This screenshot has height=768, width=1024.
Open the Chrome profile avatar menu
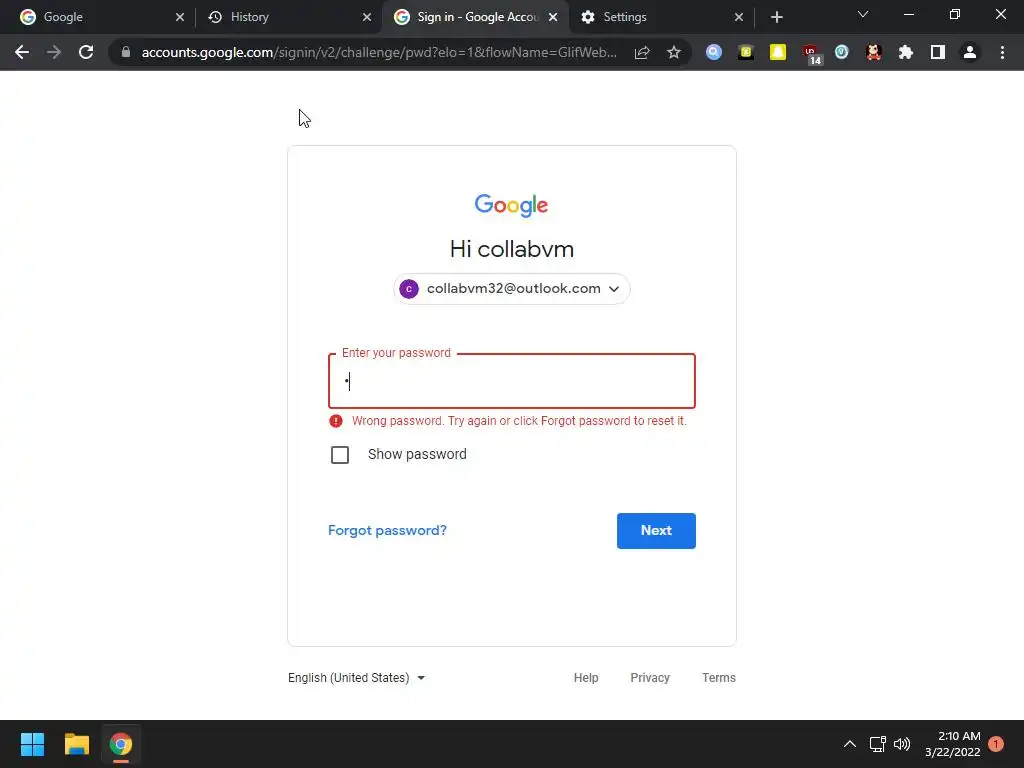click(x=970, y=52)
